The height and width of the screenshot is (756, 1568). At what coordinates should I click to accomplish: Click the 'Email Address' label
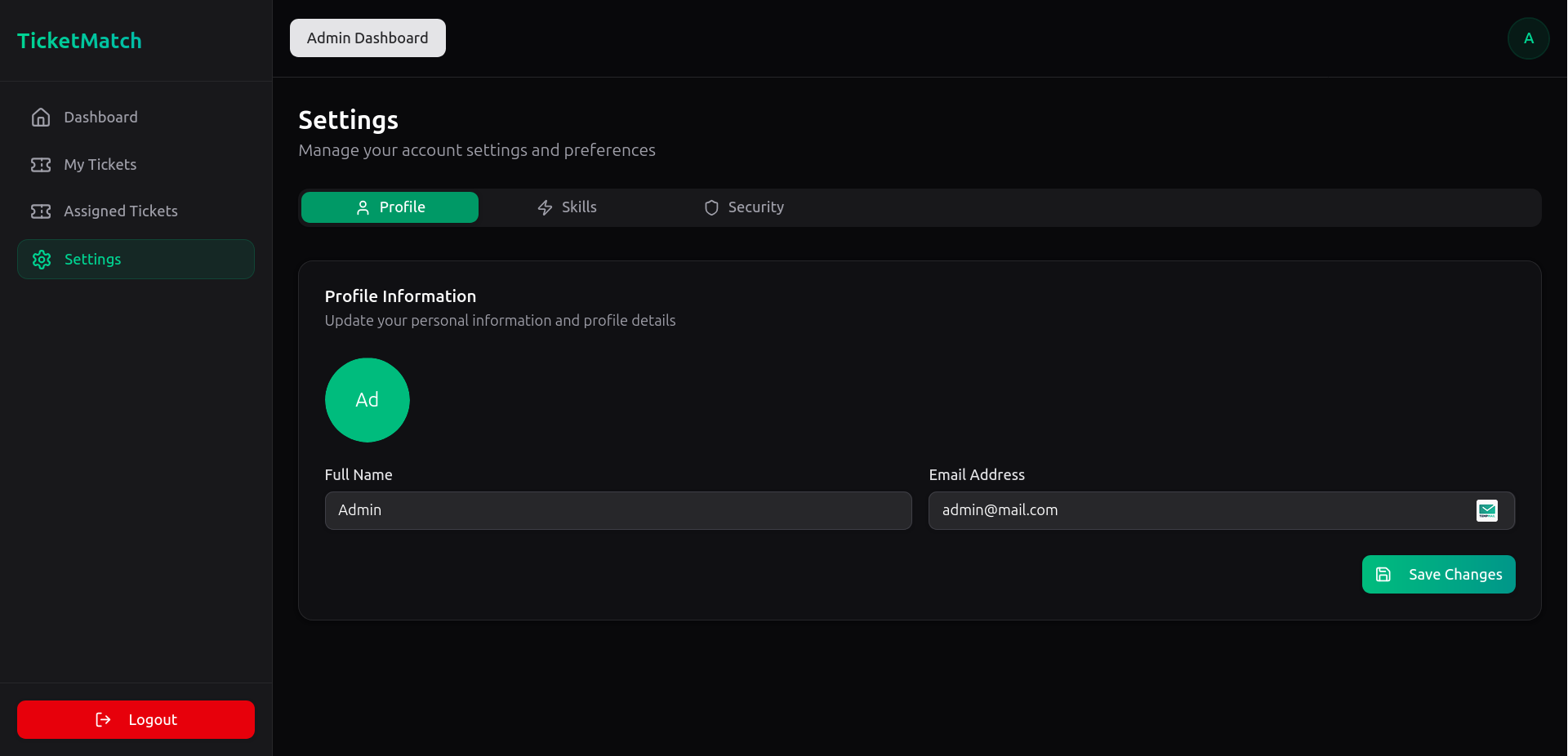(977, 475)
